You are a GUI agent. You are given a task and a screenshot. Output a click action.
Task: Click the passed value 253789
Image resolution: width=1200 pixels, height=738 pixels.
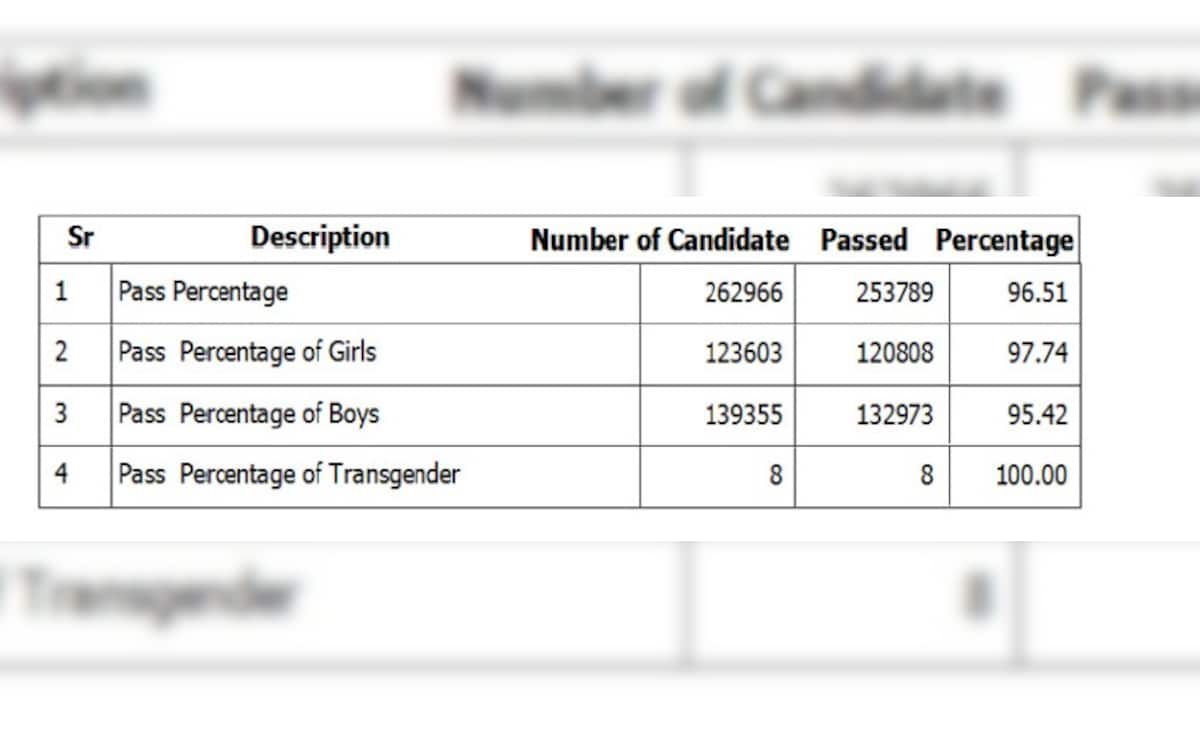(894, 294)
